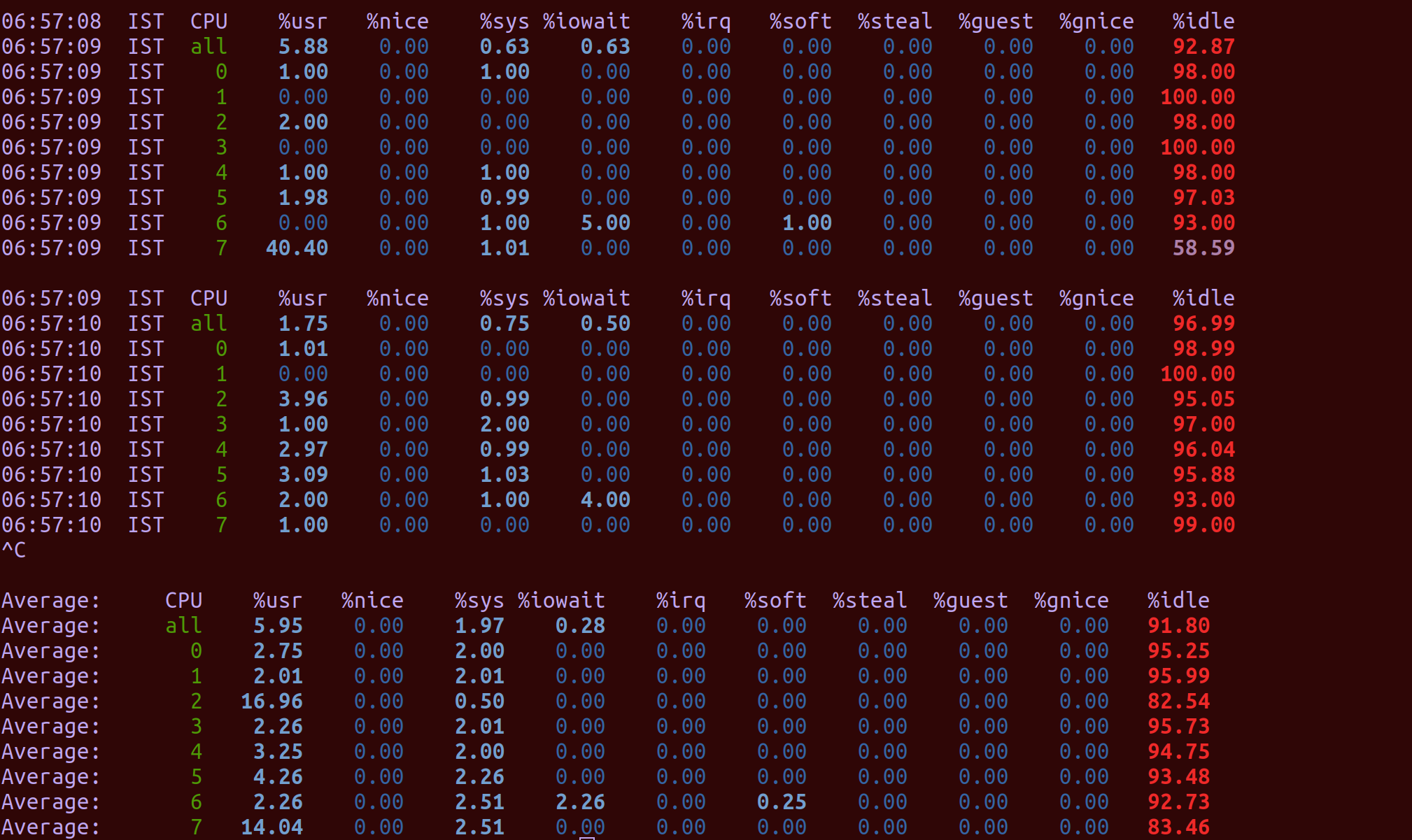Select the 4.00 %iowait value for CPU 6
Image resolution: width=1412 pixels, height=840 pixels.
(x=605, y=500)
